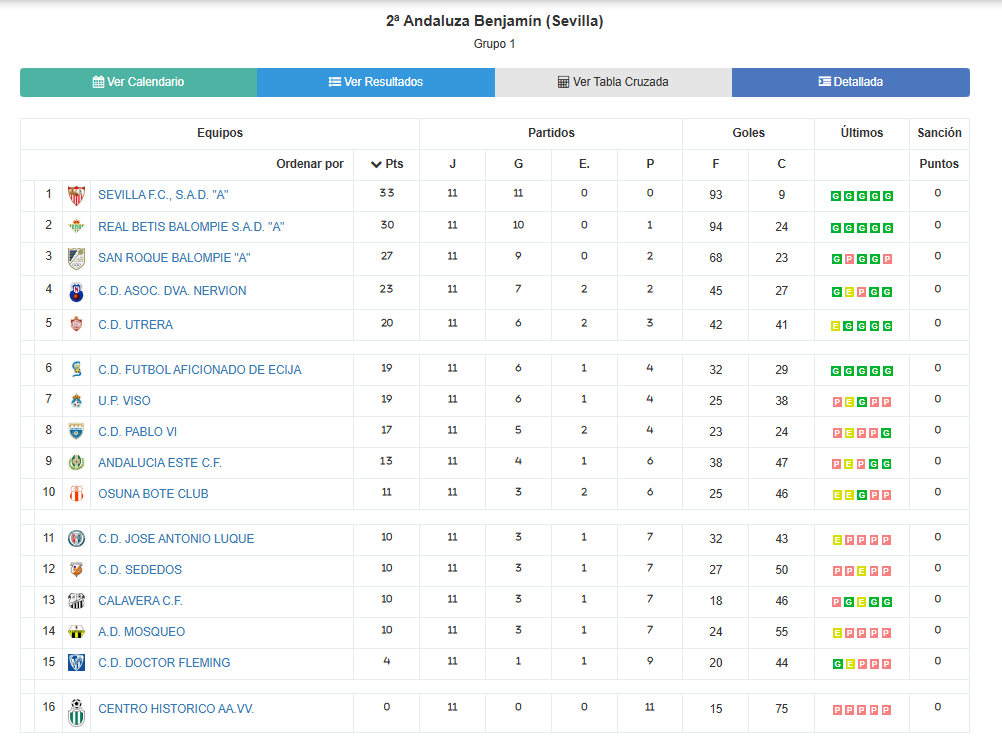
Task: Open C.D. DOCTOR FLEMING team link
Action: pos(164,663)
